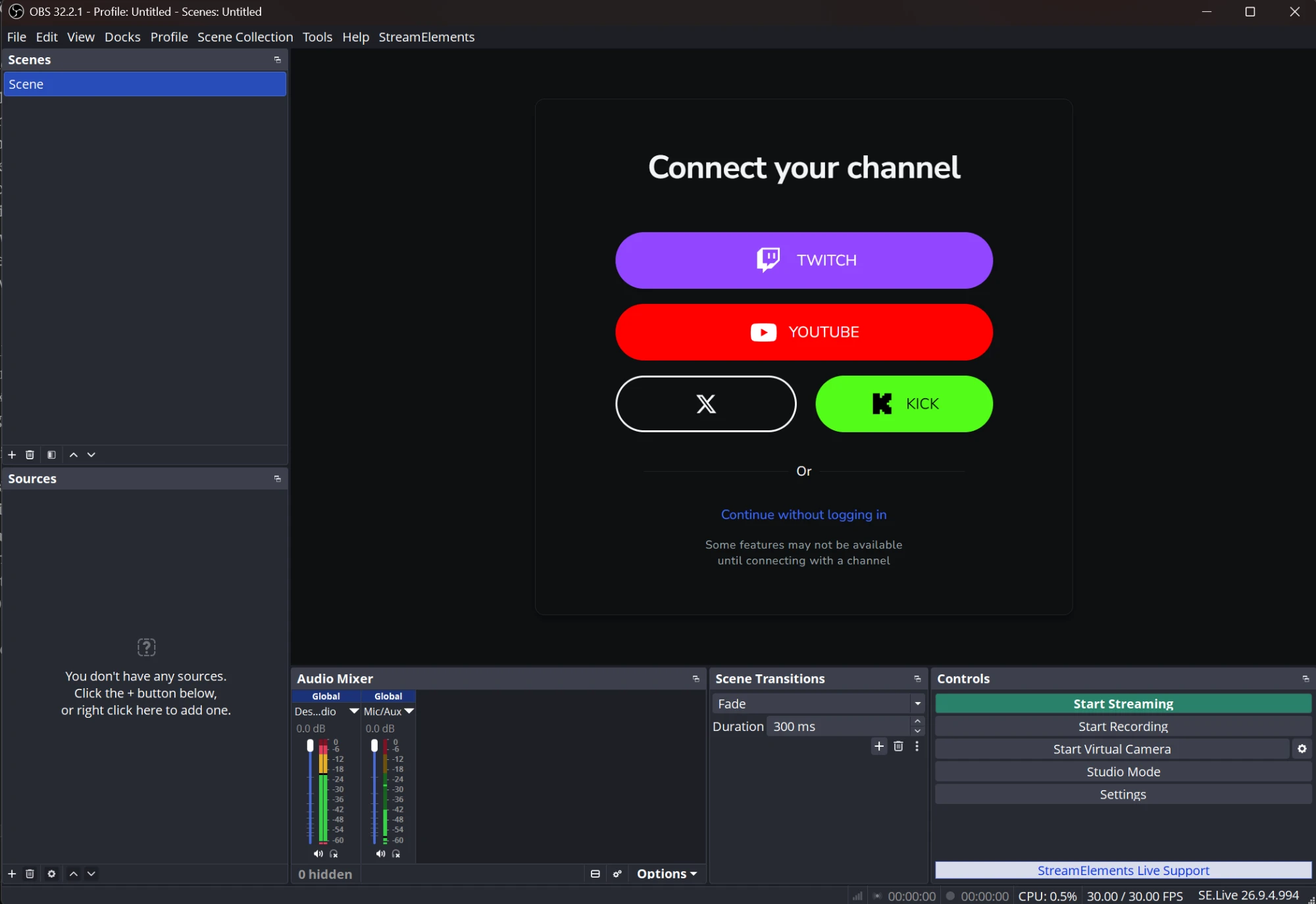1316x904 pixels.
Task: Move source up arrow in Sources dock
Action: (x=74, y=874)
